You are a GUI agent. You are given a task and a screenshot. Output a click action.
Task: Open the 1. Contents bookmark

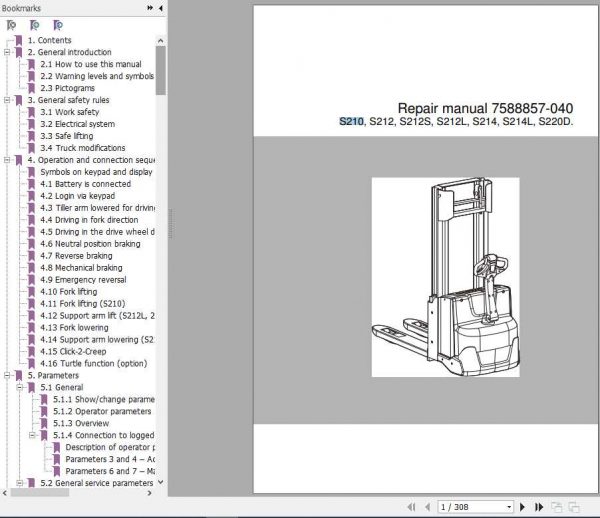click(49, 40)
